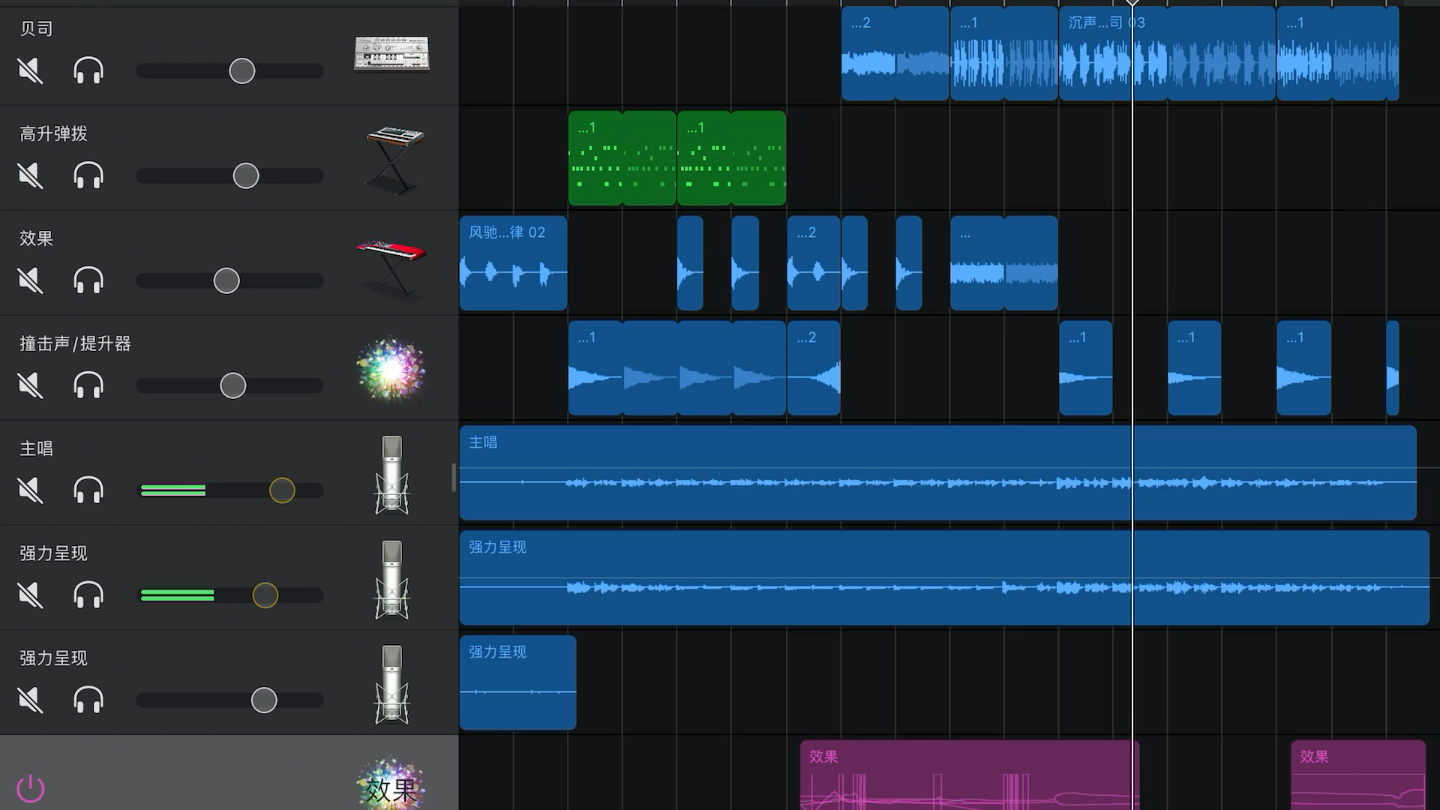This screenshot has height=810, width=1440.
Task: Select the second pink 效果 region
Action: click(x=1358, y=775)
